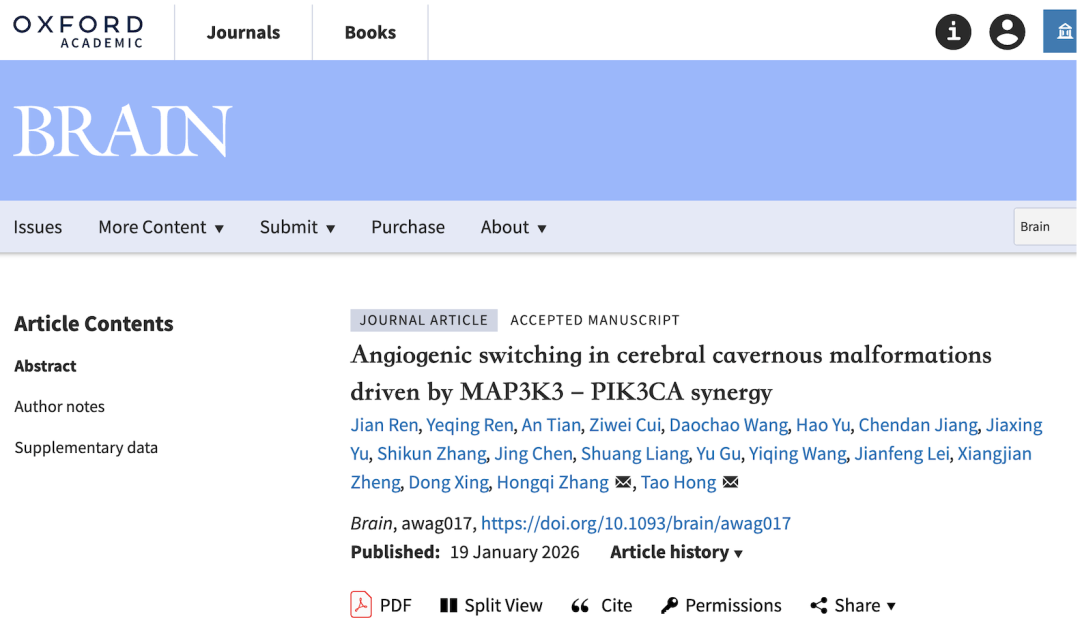Screen dimensions: 1080x627
Task: Click the envelope icon next to Hongqi Zhang
Action: [x=623, y=483]
